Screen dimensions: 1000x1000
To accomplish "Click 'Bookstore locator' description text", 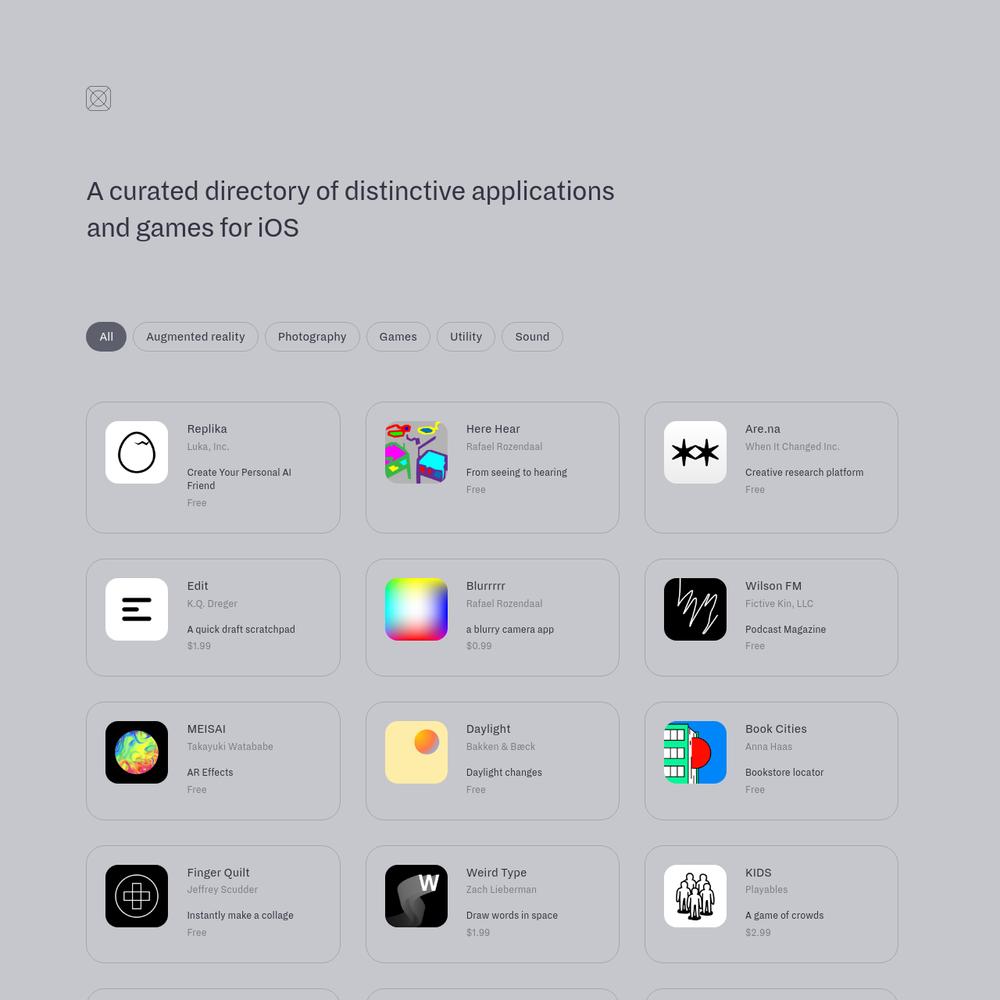I will 784,772.
